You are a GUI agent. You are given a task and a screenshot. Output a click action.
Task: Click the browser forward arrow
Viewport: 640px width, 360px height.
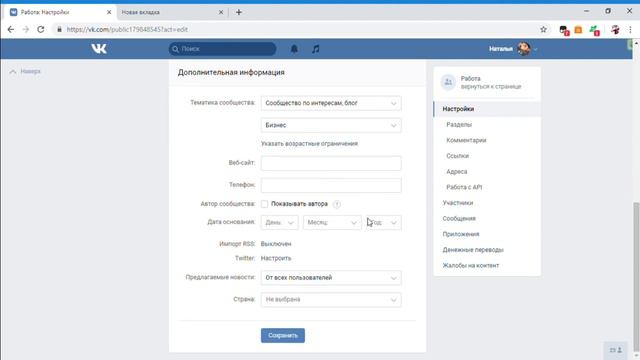(x=26, y=29)
